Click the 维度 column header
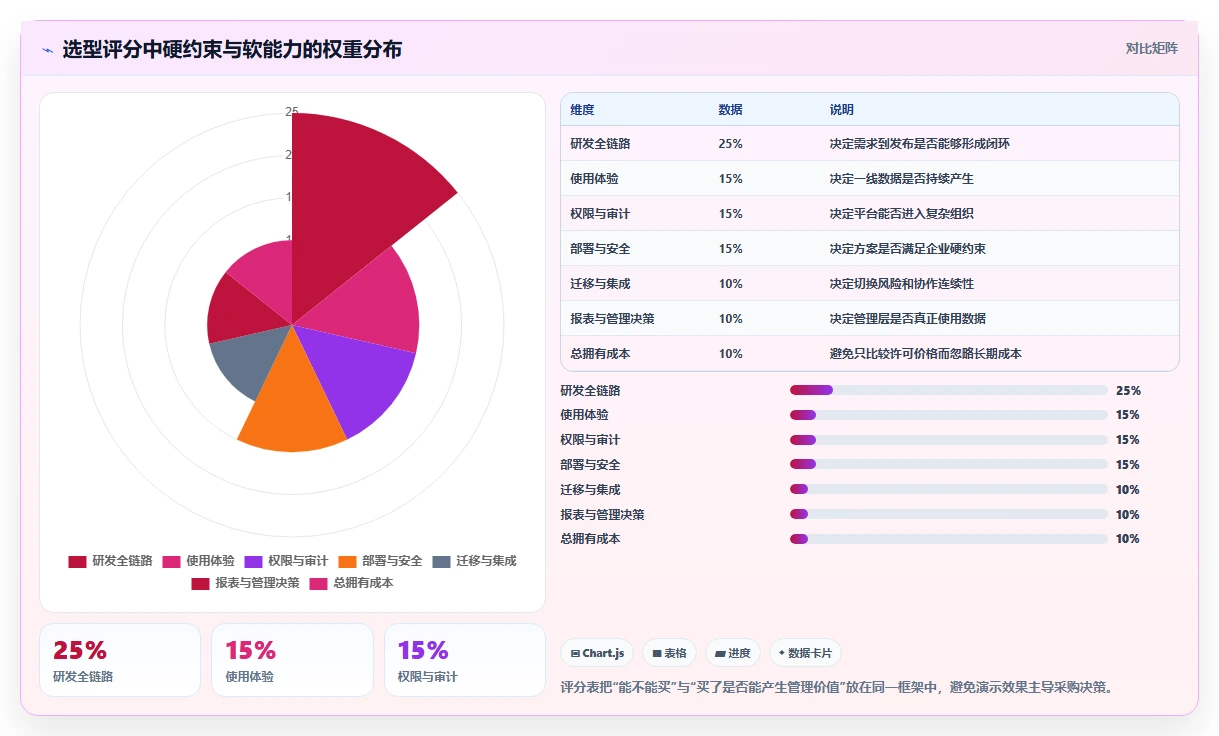 pyautogui.click(x=582, y=110)
